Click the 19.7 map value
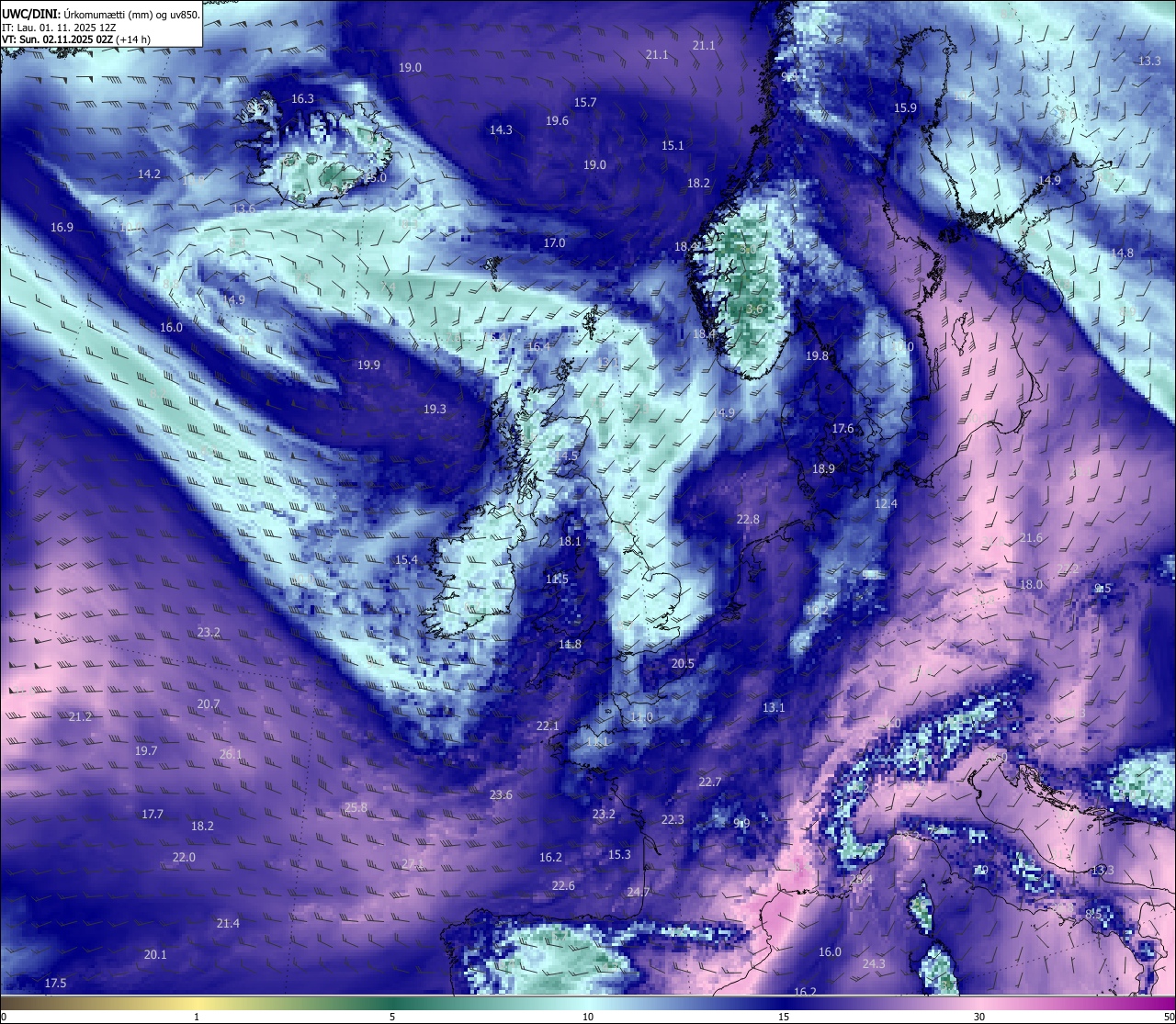The height and width of the screenshot is (1024, 1176). [x=146, y=751]
